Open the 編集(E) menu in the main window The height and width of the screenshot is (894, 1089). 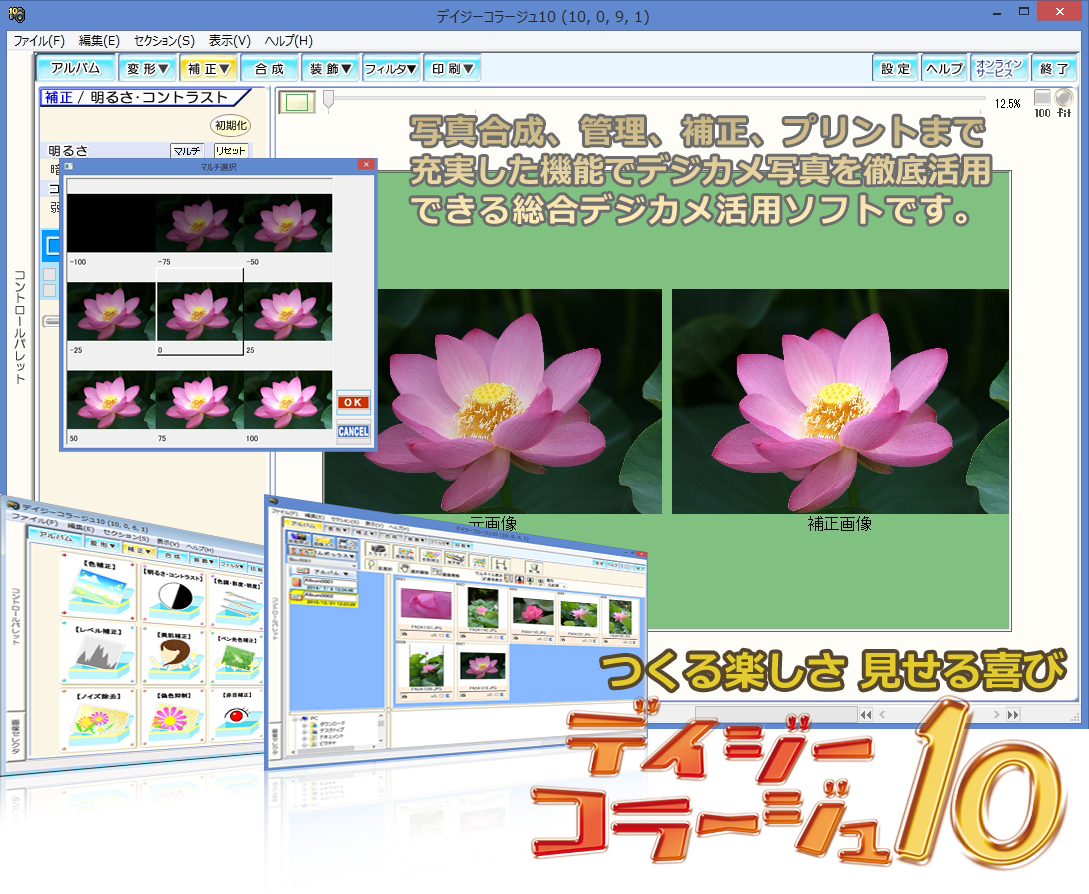pos(99,41)
